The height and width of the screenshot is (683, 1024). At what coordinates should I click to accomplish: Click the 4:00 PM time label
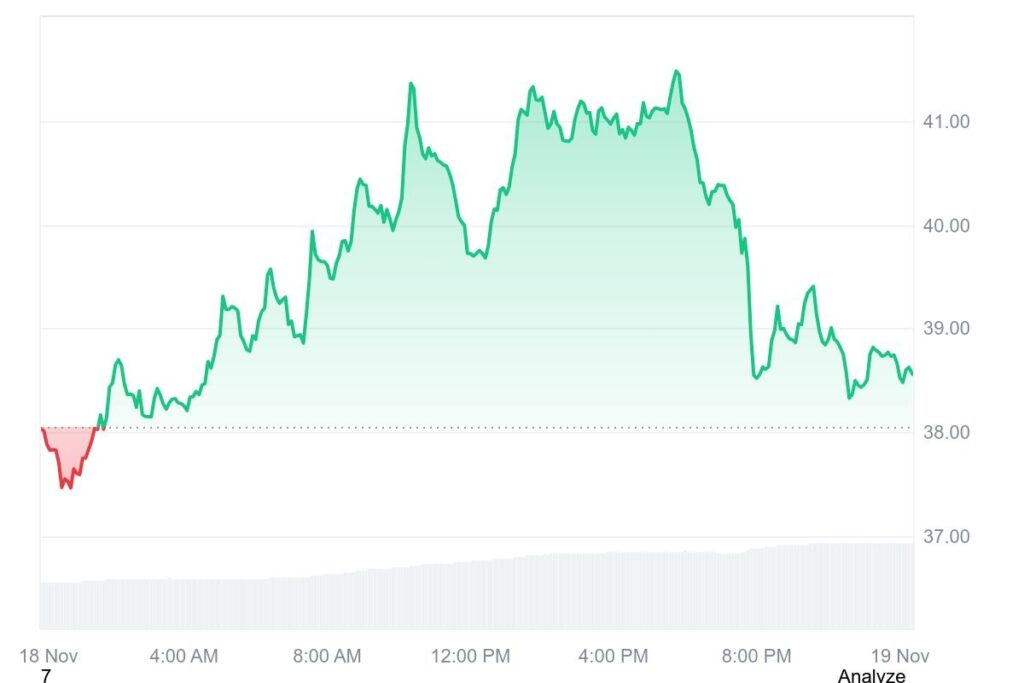(x=614, y=656)
